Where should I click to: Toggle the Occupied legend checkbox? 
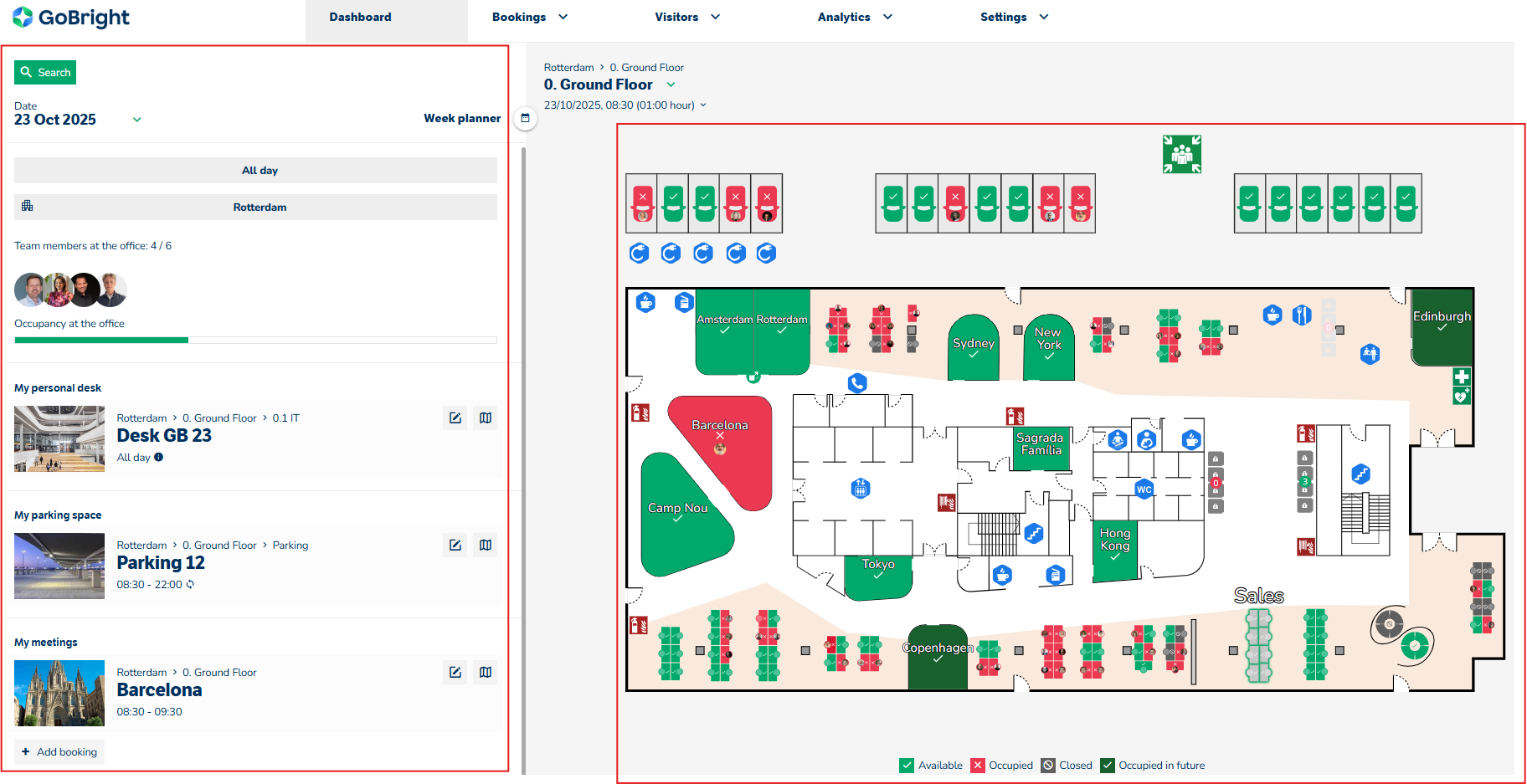(978, 765)
